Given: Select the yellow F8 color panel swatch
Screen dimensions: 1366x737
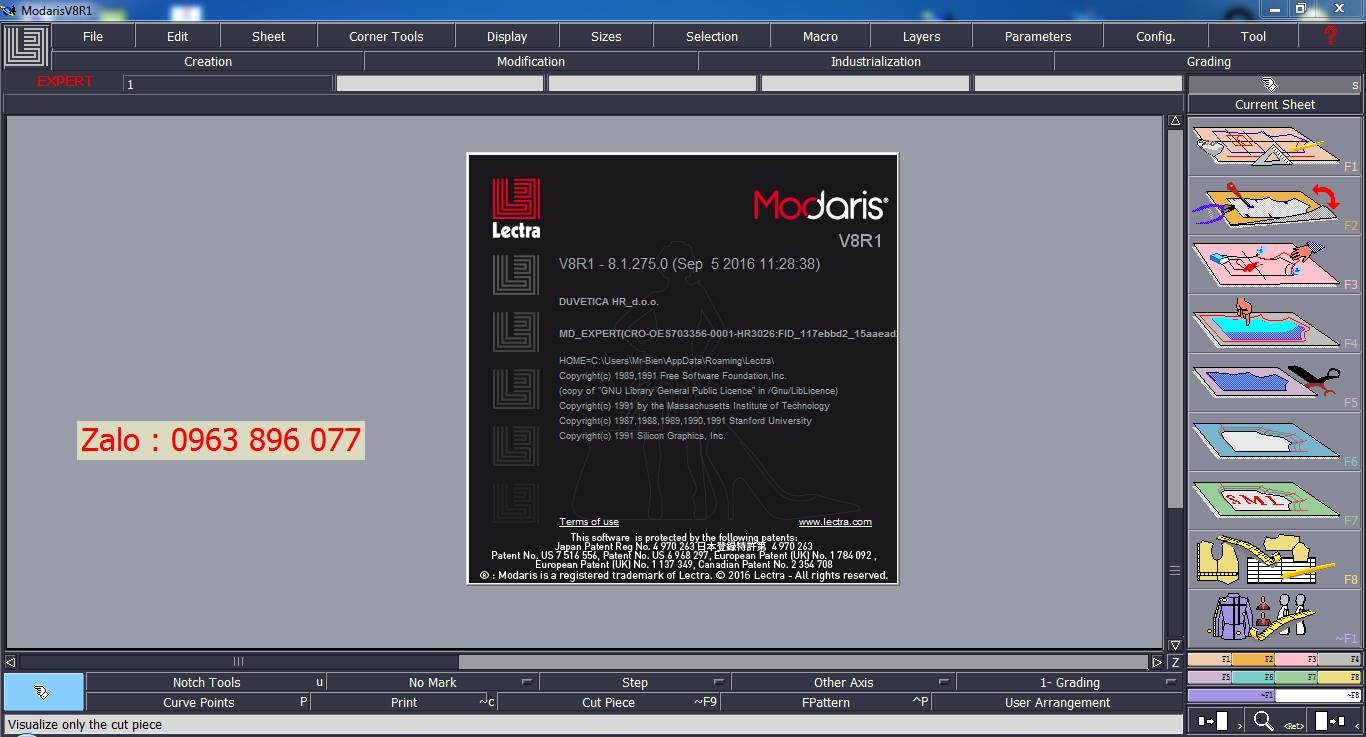Looking at the screenshot, I should (x=1339, y=677).
